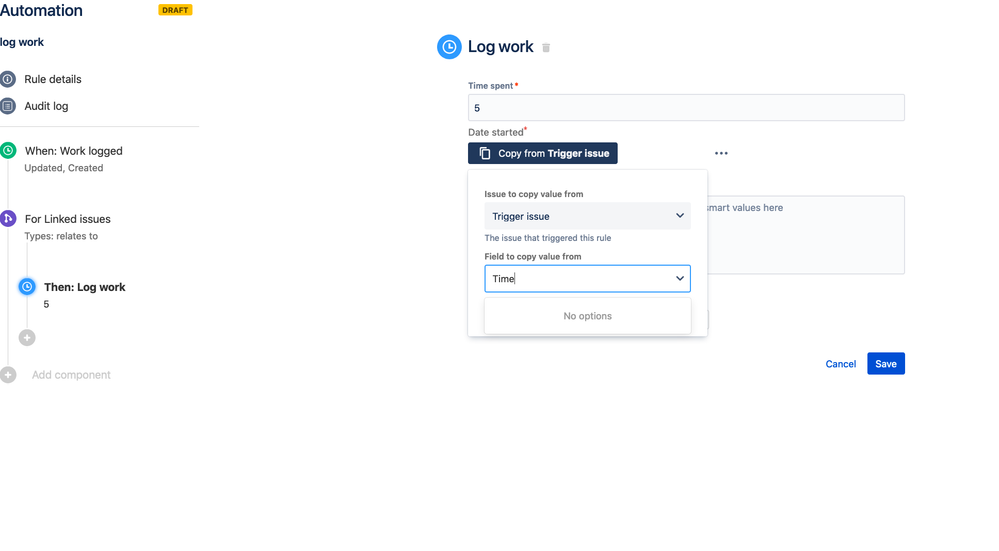Select the green Work logged trigger icon
The image size is (999, 551).
coord(8,151)
